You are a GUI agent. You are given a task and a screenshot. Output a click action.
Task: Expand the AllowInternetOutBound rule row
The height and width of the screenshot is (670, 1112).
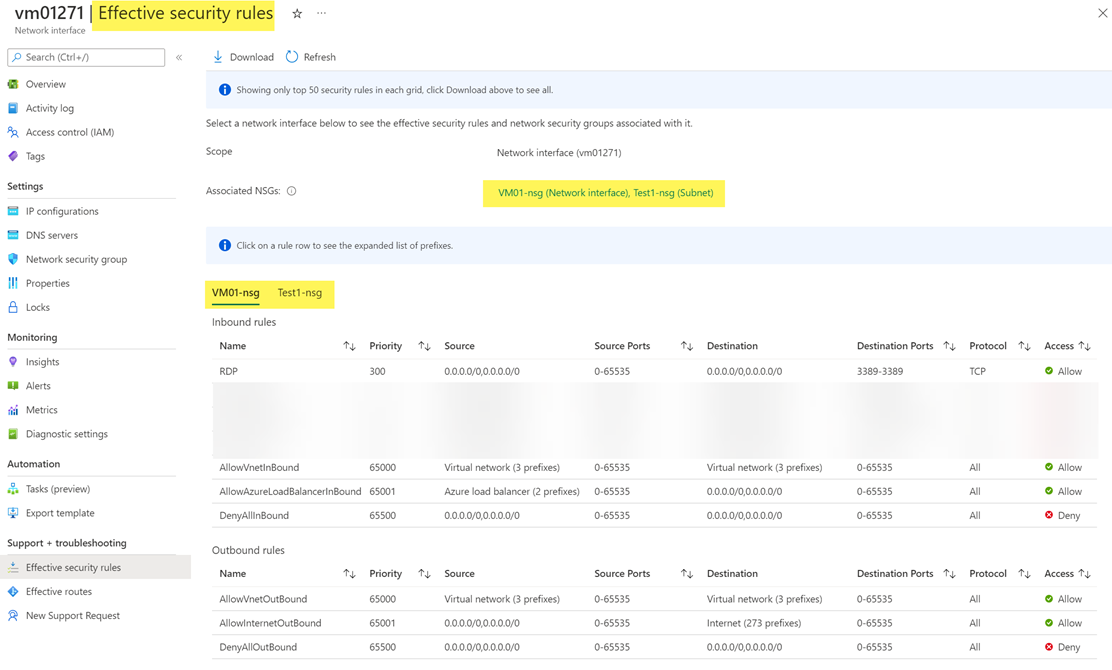[655, 623]
